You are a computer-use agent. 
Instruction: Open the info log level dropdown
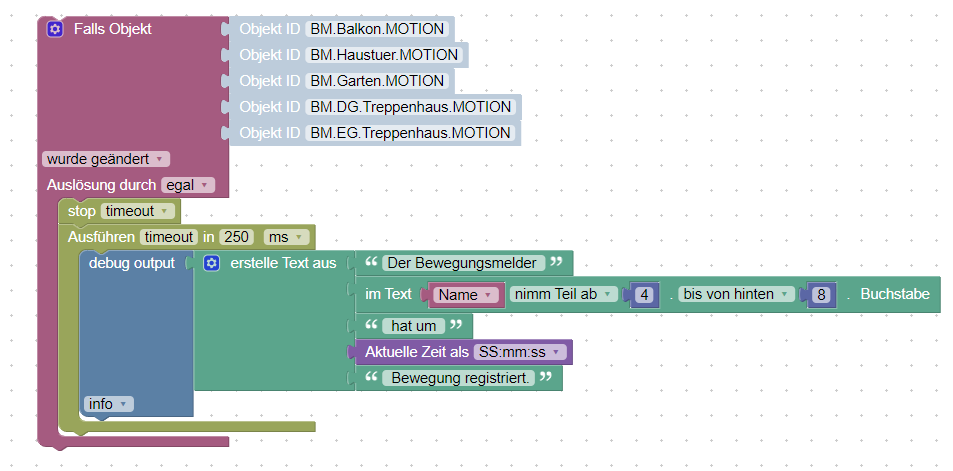click(x=108, y=404)
